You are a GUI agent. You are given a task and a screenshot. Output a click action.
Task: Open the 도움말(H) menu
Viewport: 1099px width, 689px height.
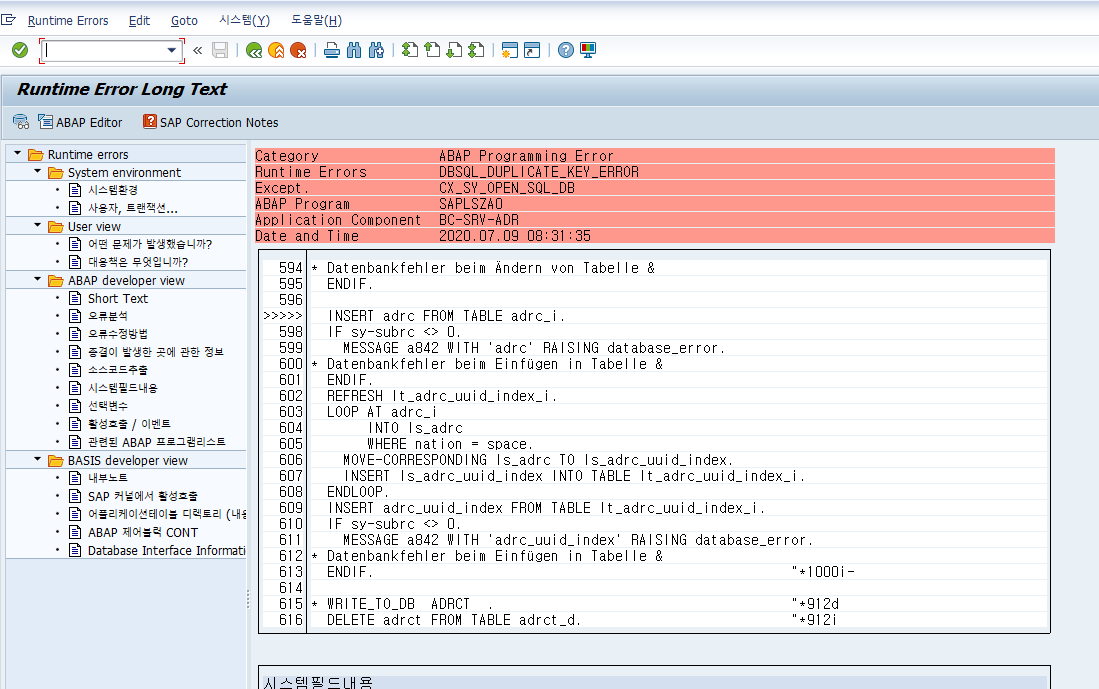click(x=317, y=20)
